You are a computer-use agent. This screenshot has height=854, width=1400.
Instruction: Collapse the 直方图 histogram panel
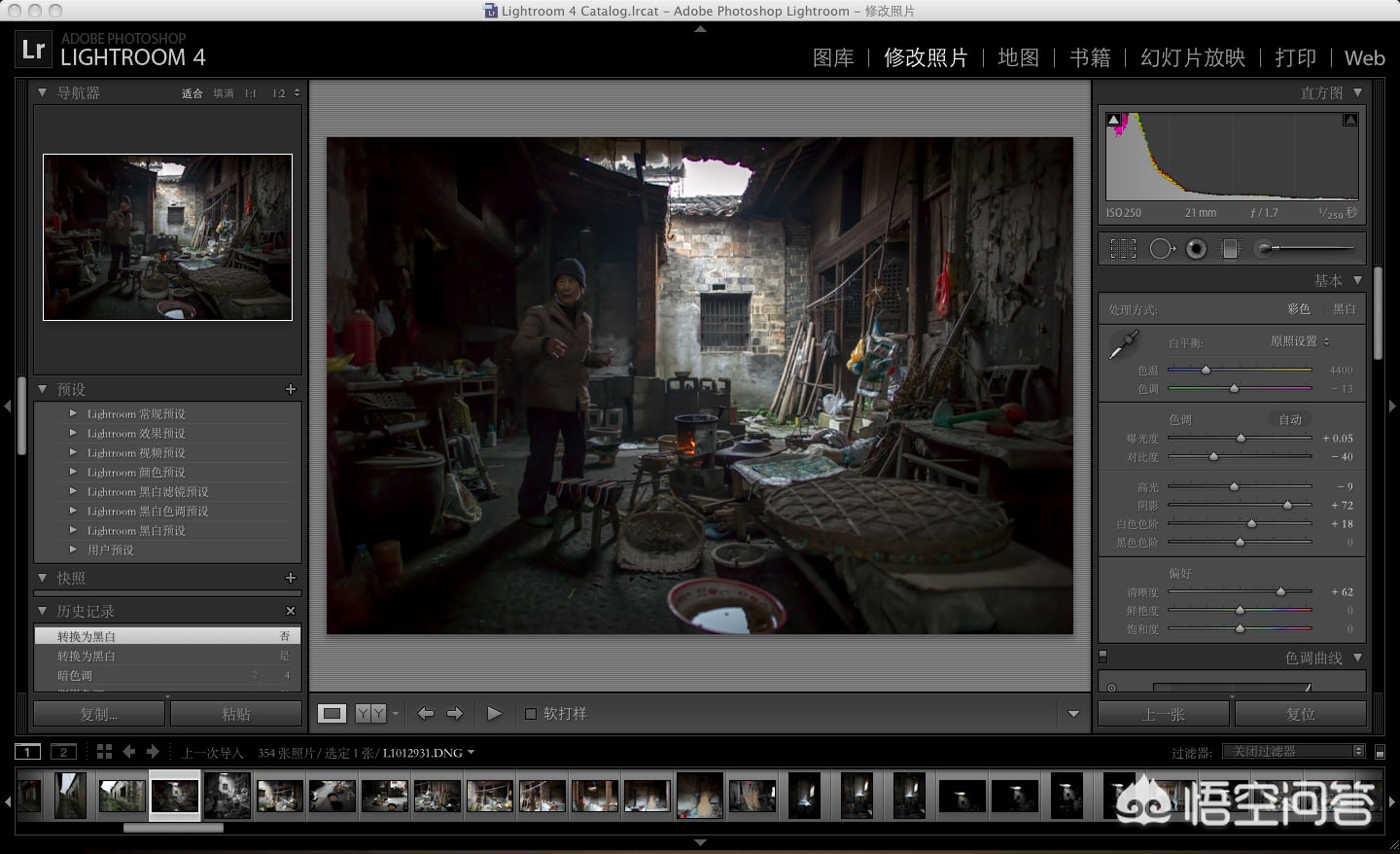[x=1357, y=92]
